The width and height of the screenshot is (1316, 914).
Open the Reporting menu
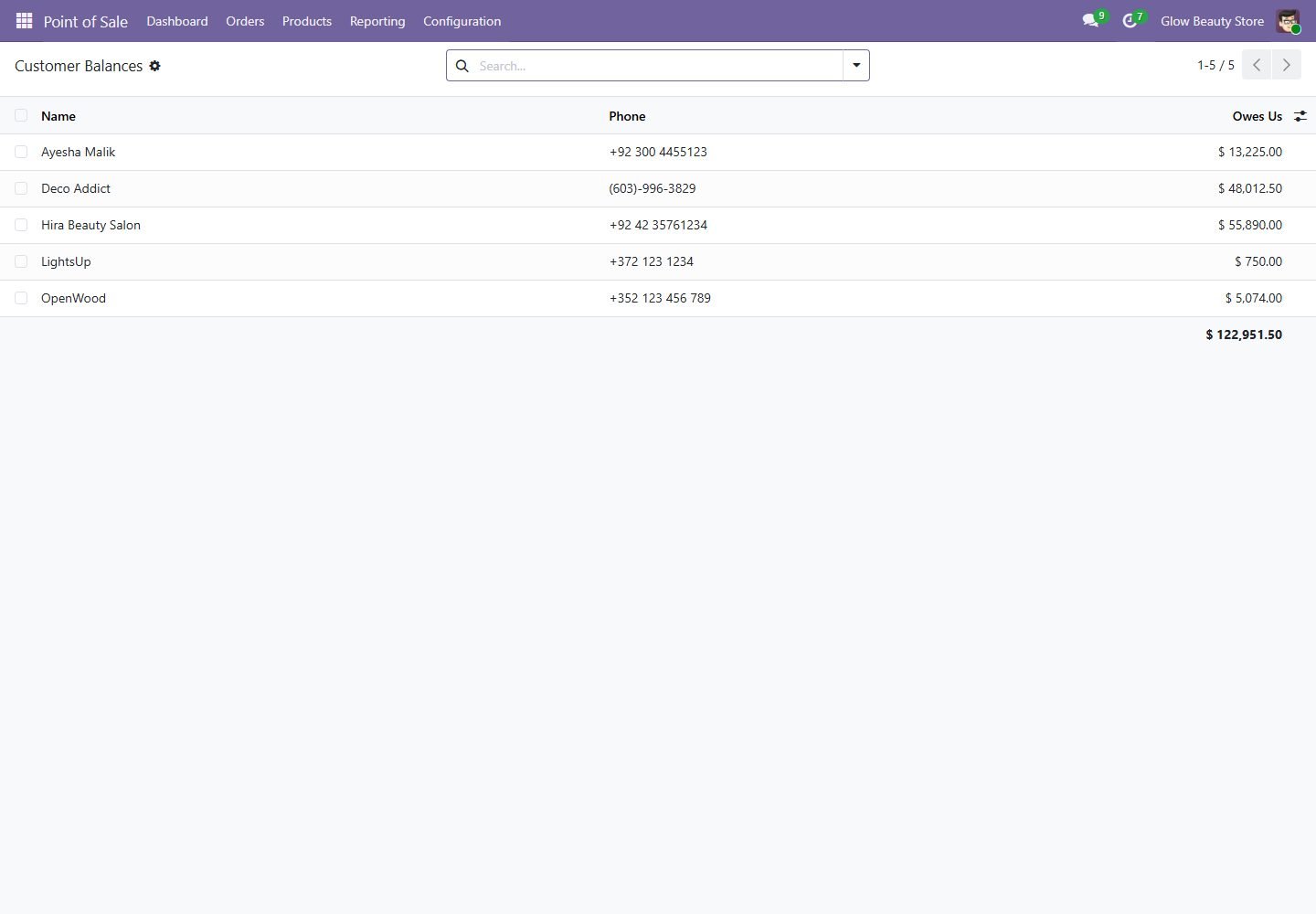(377, 21)
